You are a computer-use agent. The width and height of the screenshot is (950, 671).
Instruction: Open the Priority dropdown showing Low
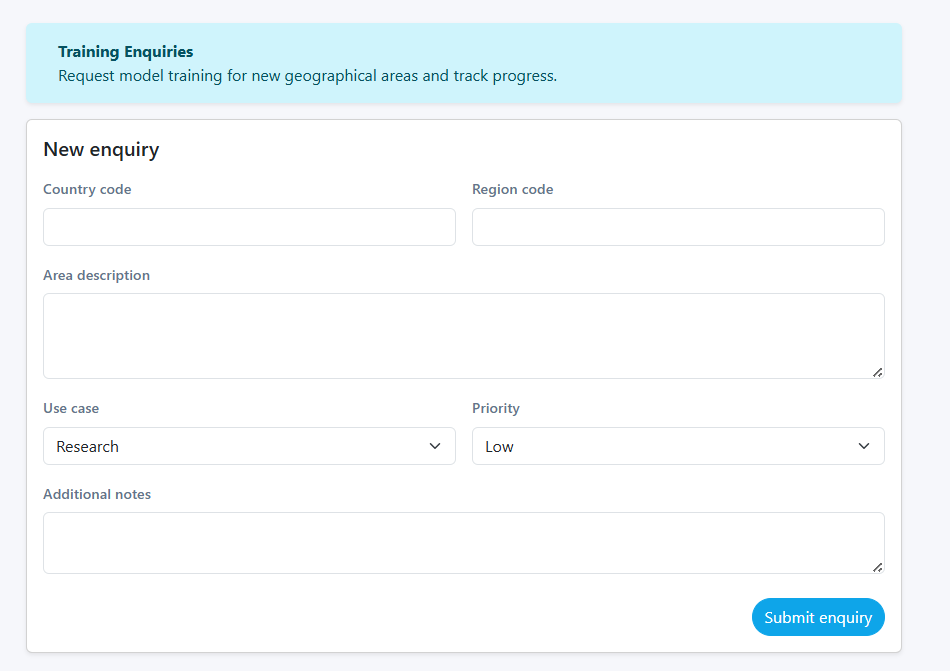(x=678, y=446)
